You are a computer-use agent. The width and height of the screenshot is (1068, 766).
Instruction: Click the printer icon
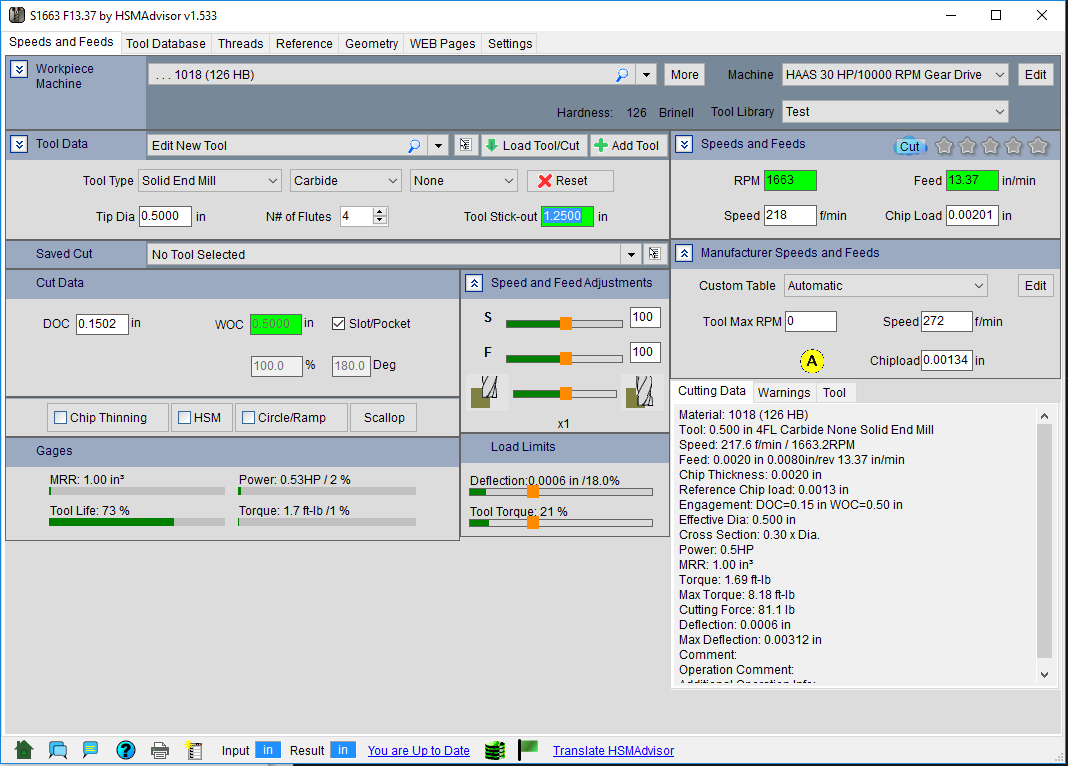pos(160,750)
